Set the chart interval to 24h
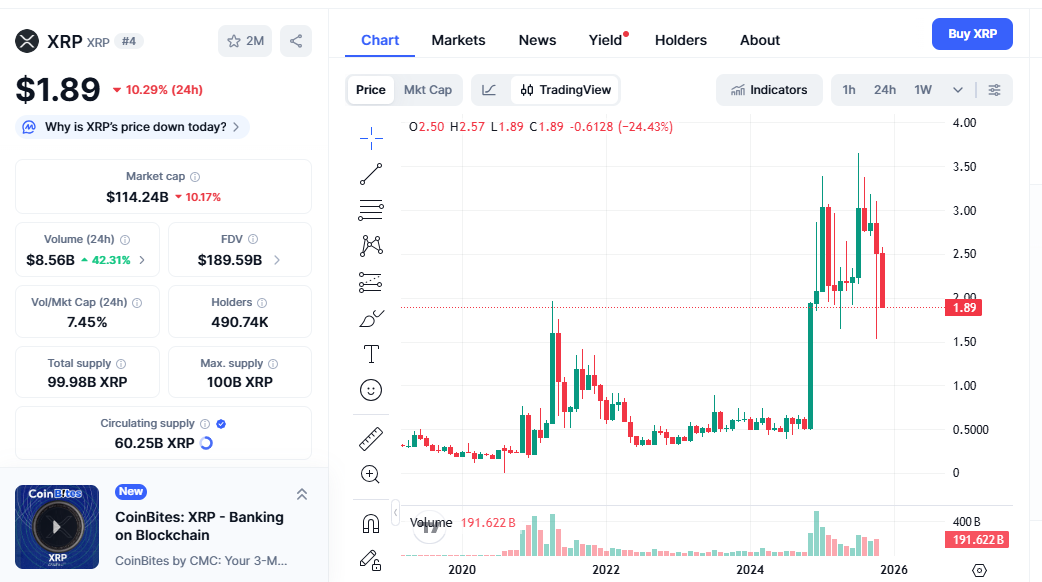 point(885,90)
